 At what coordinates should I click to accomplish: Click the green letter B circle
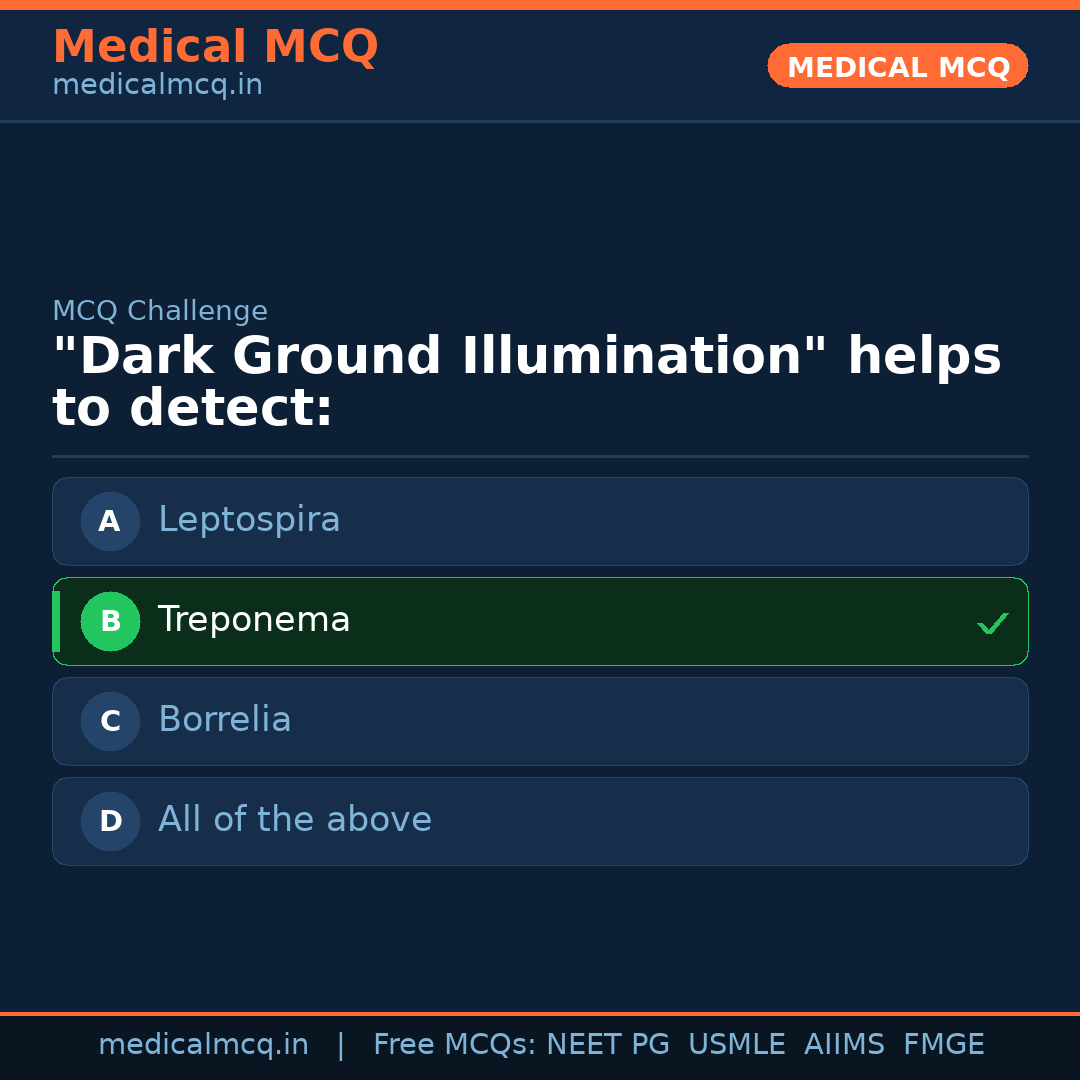tap(110, 621)
